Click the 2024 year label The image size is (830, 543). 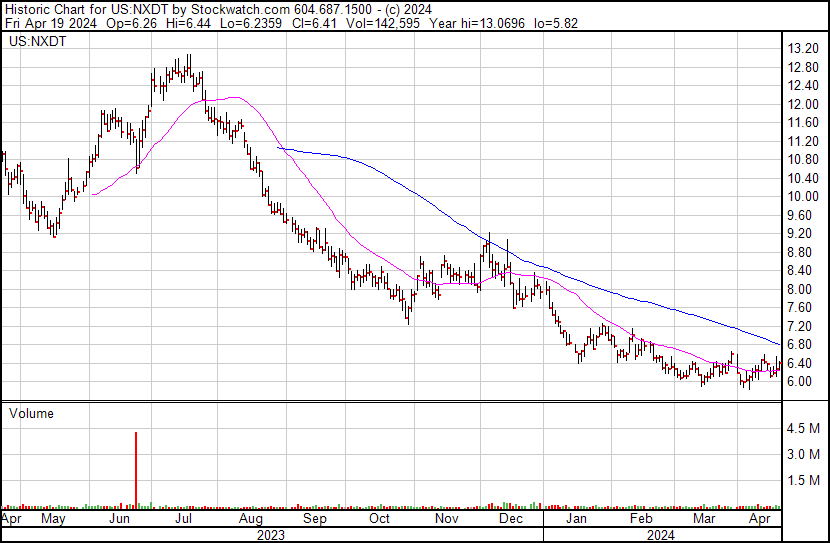click(x=661, y=534)
